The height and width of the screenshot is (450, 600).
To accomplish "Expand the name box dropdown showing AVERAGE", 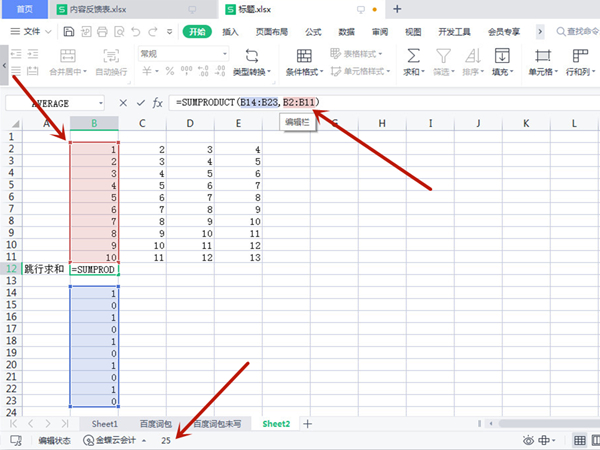I will point(100,103).
